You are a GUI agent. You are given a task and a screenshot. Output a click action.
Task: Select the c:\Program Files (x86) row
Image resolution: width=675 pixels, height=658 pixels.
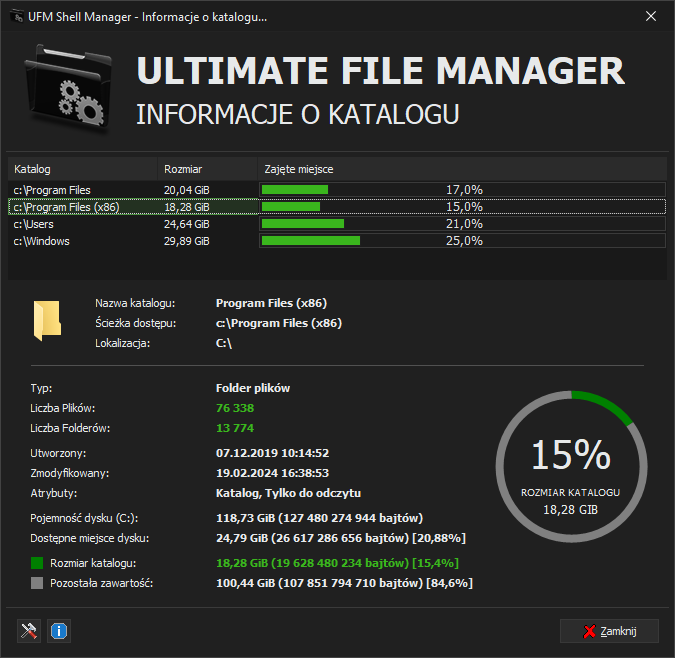pos(337,207)
